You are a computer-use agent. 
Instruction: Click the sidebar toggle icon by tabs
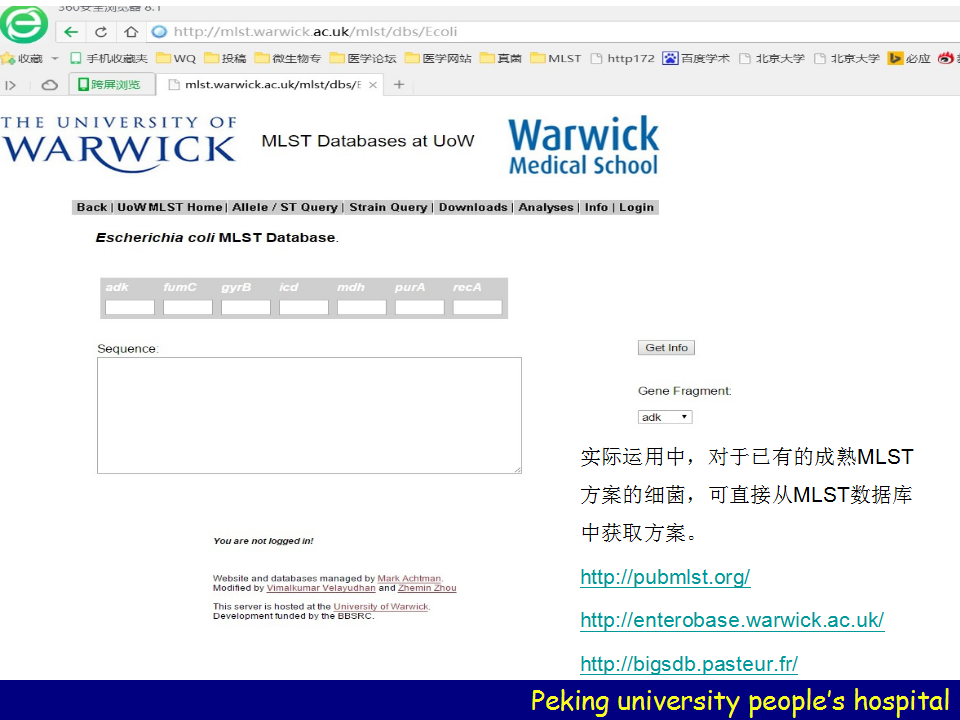(x=10, y=85)
